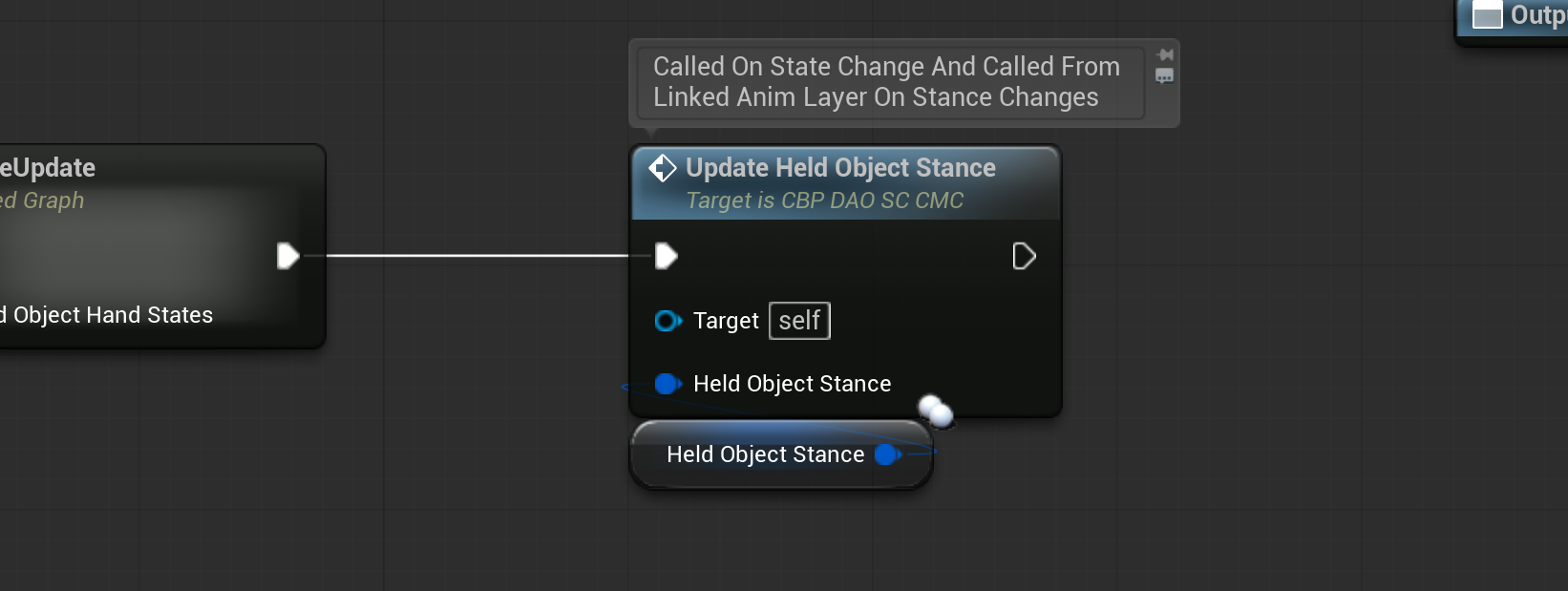The height and width of the screenshot is (591, 1568).
Task: Pin the node comment bubble
Action: 1165,55
